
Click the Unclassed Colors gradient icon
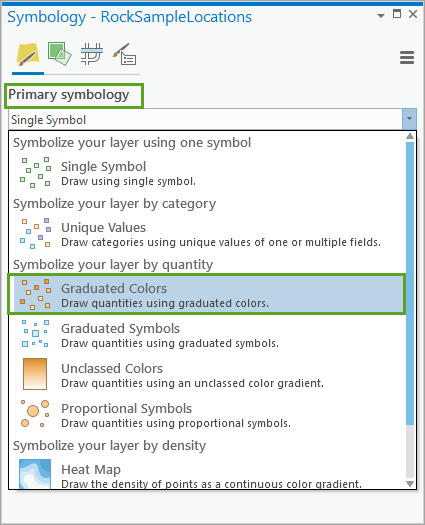(35, 374)
